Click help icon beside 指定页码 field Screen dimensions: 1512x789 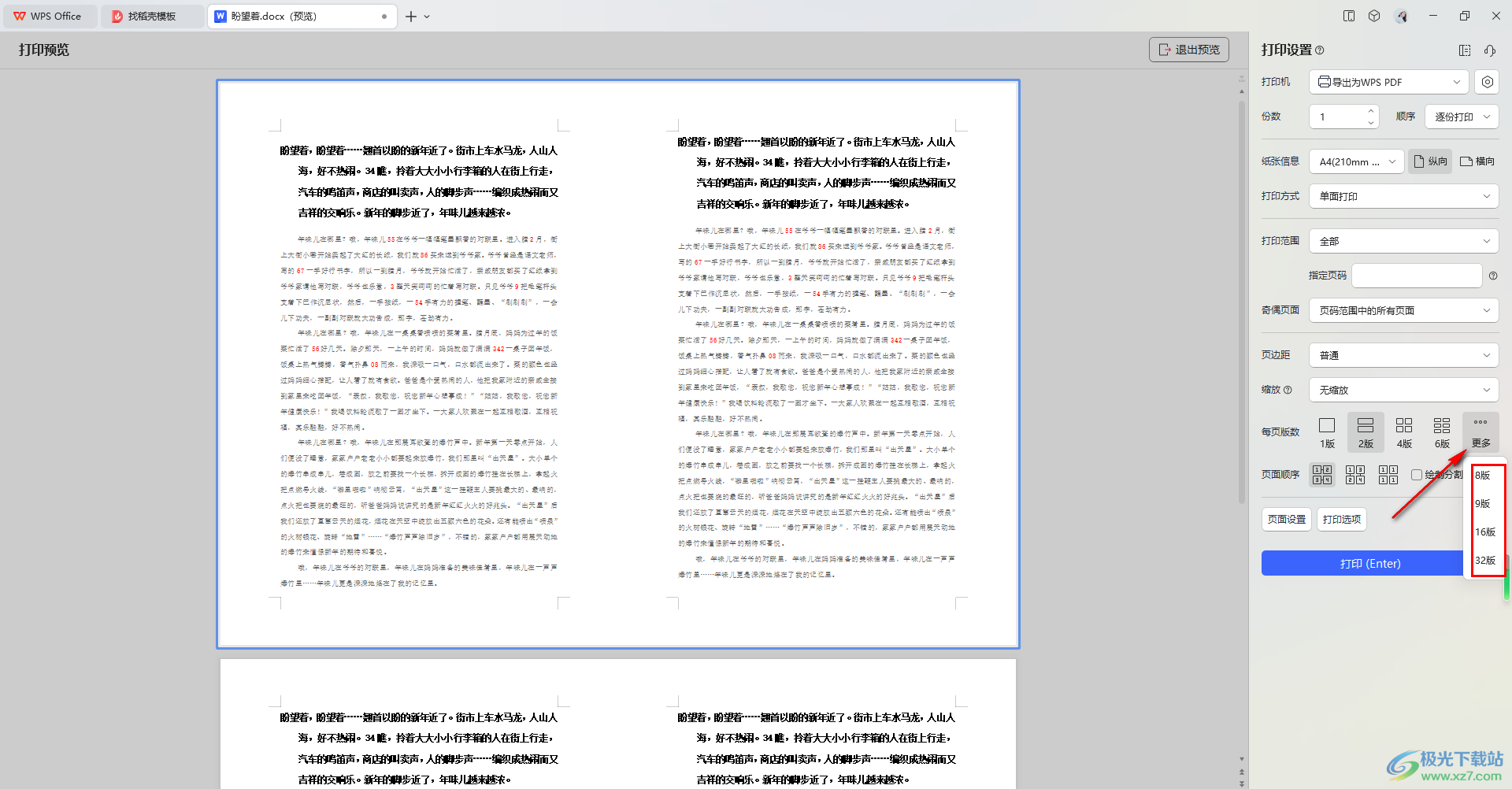(x=1493, y=276)
